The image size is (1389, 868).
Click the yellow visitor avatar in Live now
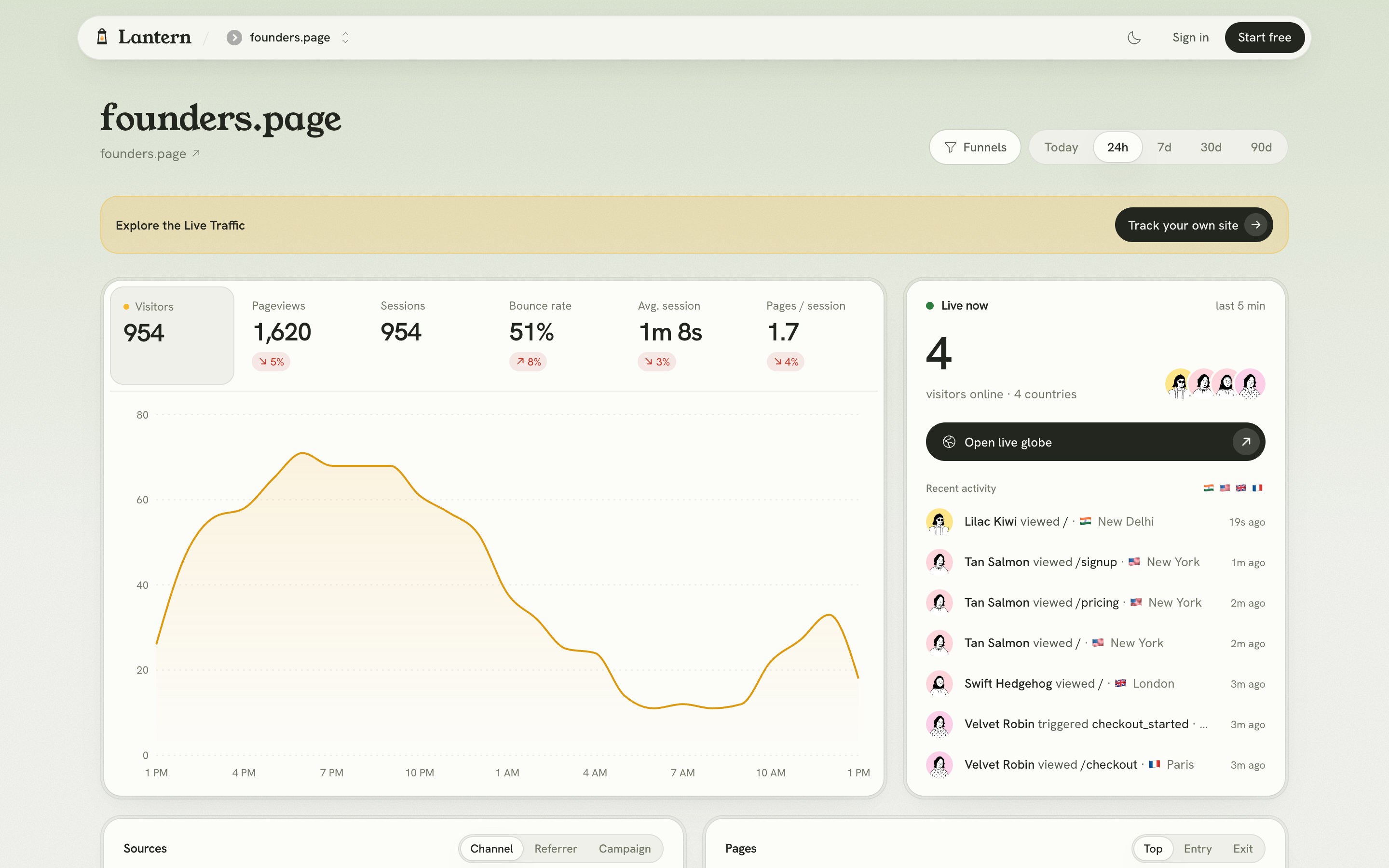tap(1179, 383)
